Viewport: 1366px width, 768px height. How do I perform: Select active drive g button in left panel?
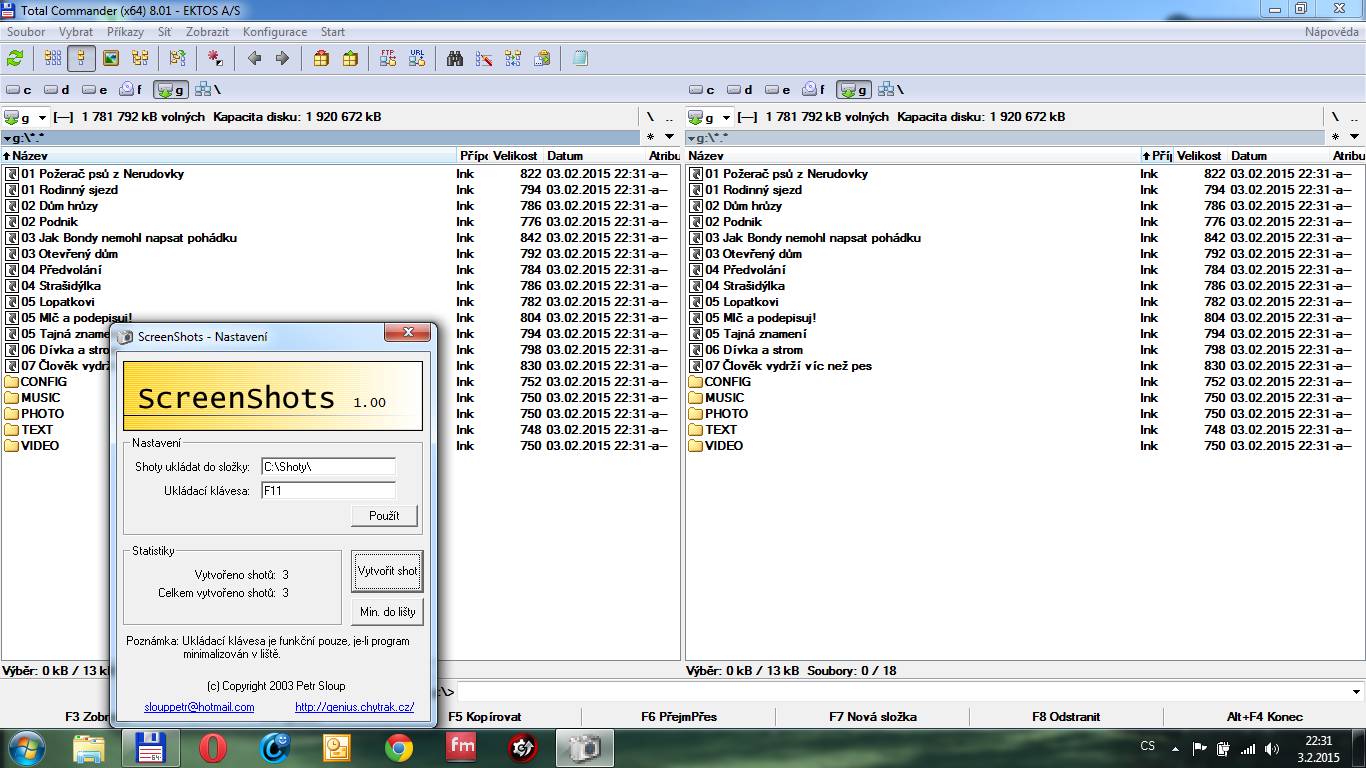tap(169, 90)
